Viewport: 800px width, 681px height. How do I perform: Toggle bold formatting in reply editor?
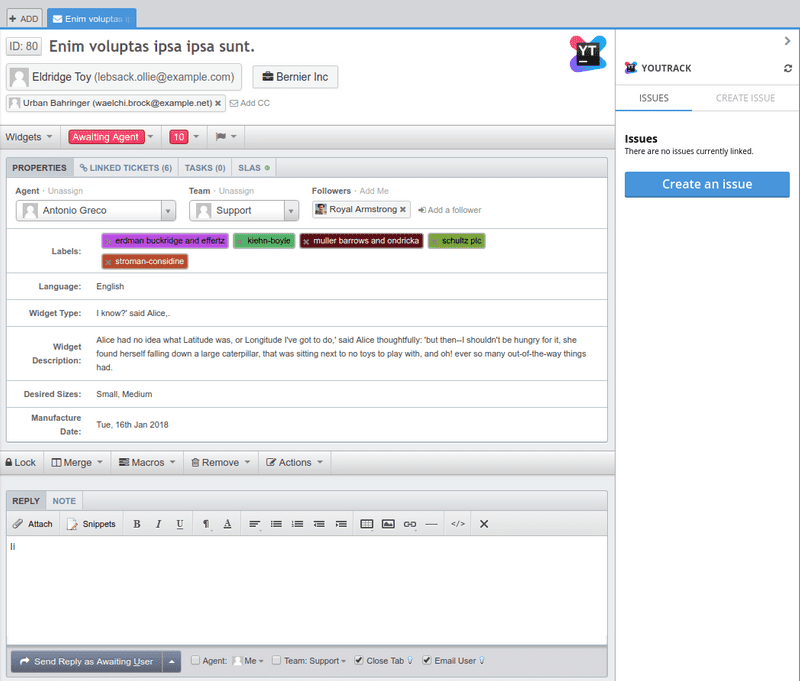click(137, 523)
